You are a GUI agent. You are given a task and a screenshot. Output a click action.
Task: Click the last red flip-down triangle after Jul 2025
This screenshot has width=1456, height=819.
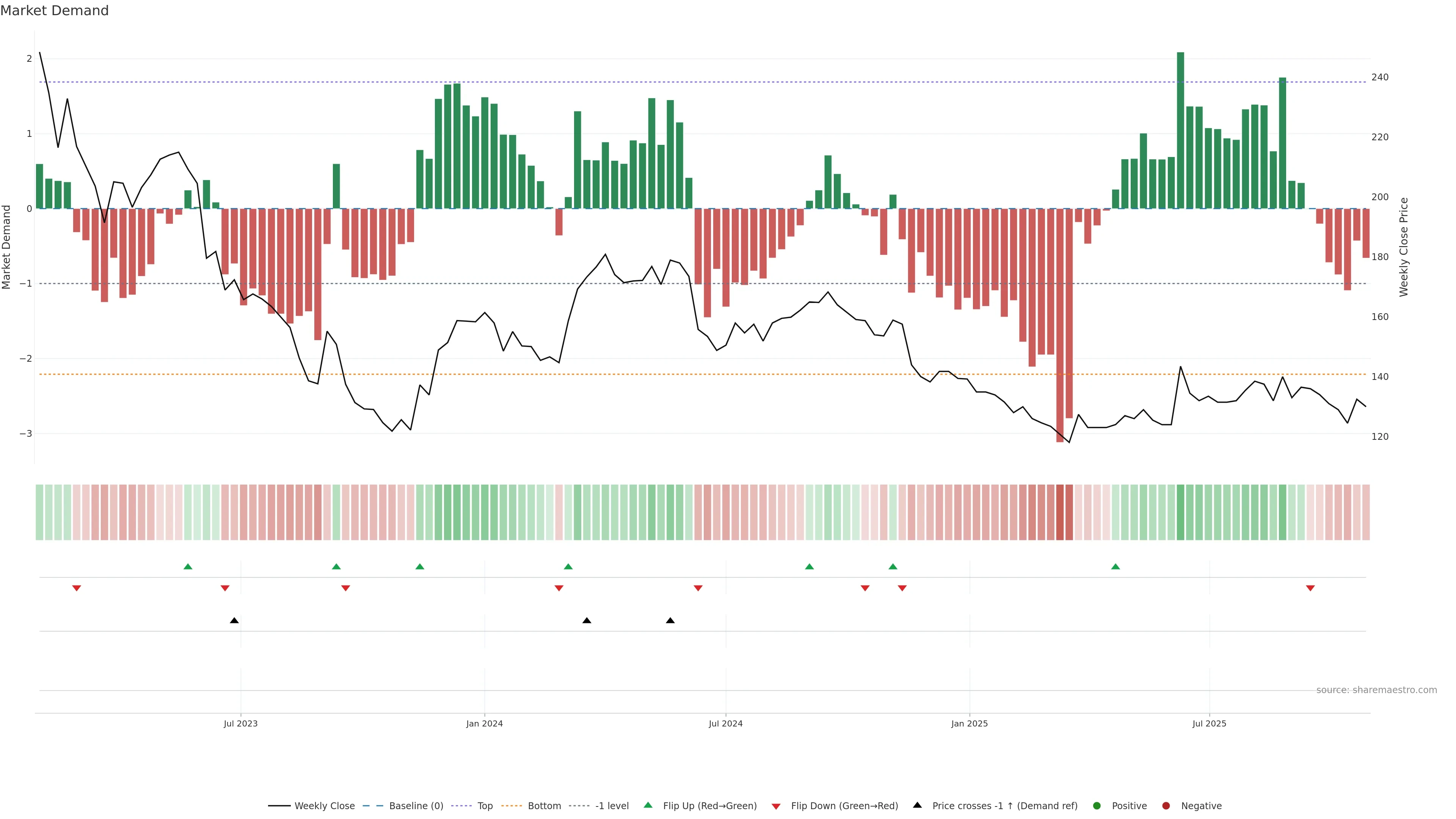point(1310,588)
